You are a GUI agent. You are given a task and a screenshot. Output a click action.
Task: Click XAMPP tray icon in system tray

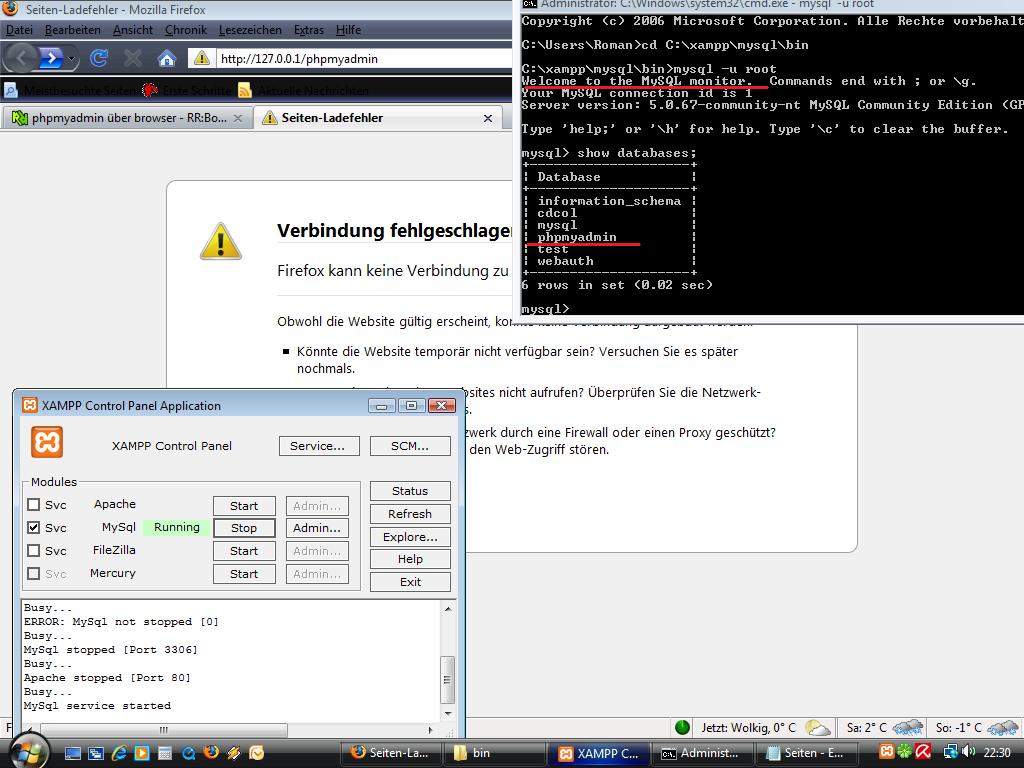(x=886, y=751)
